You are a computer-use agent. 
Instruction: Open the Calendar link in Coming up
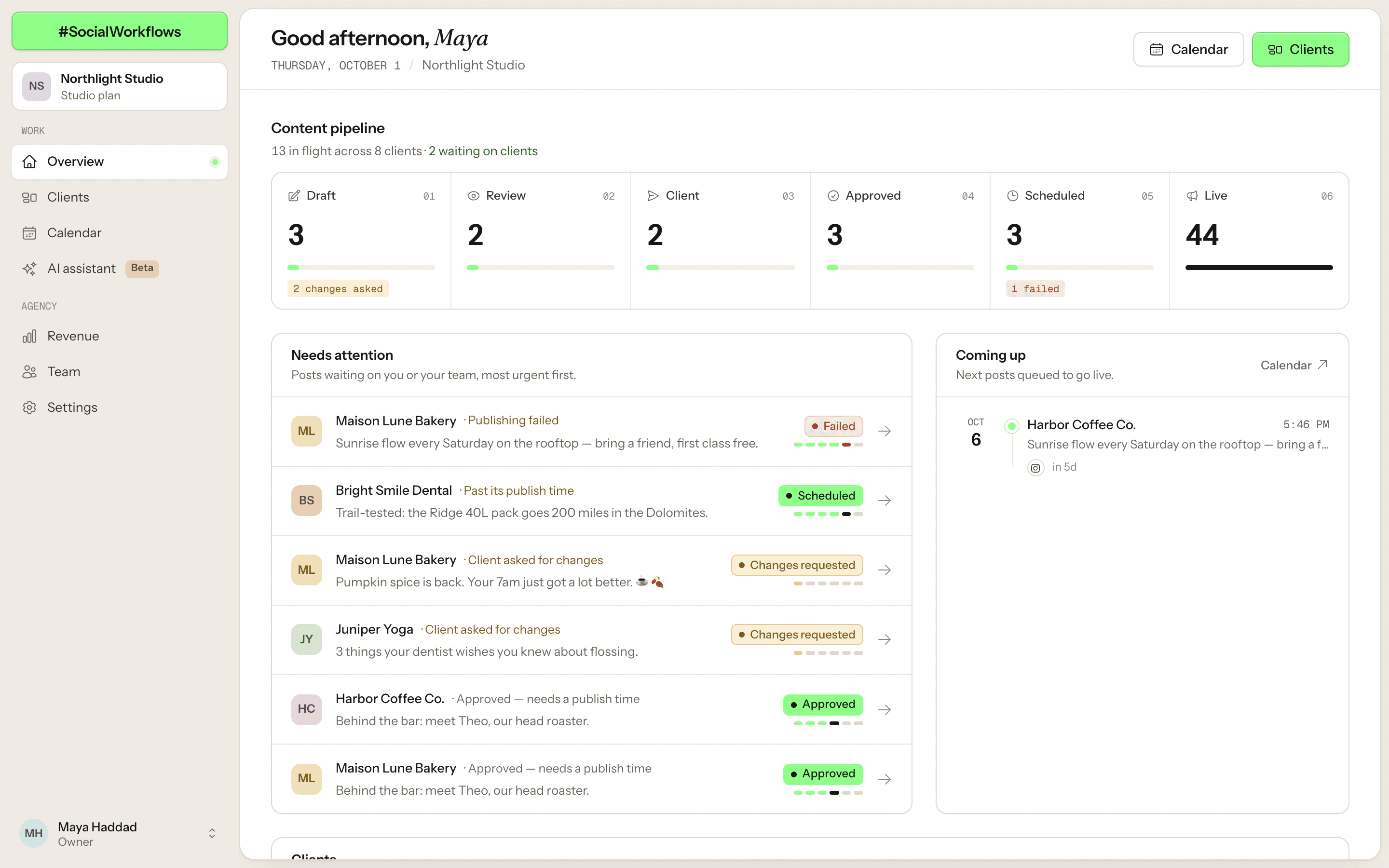[x=1294, y=365]
